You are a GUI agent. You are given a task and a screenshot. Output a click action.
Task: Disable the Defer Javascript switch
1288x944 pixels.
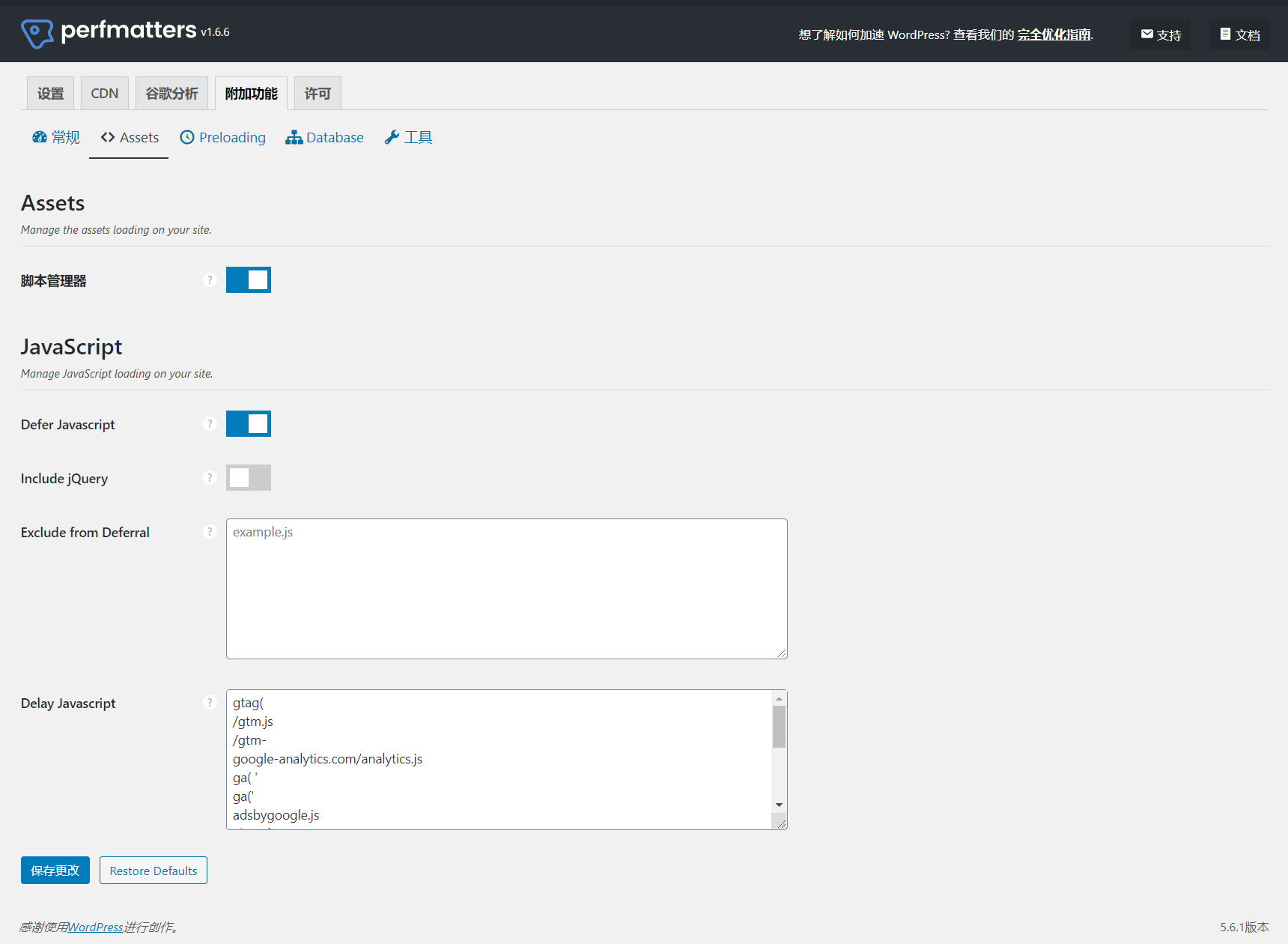click(x=249, y=424)
